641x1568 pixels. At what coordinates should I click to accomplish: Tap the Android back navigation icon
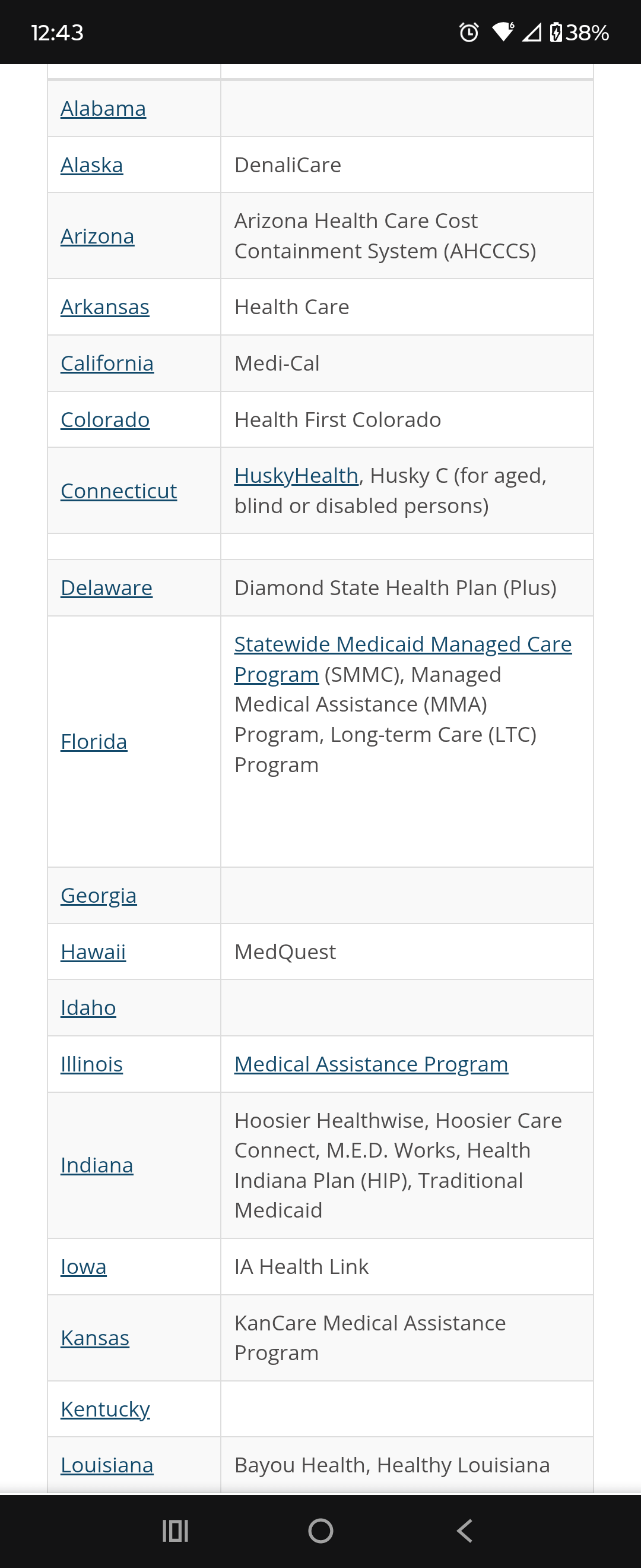pyautogui.click(x=465, y=1530)
